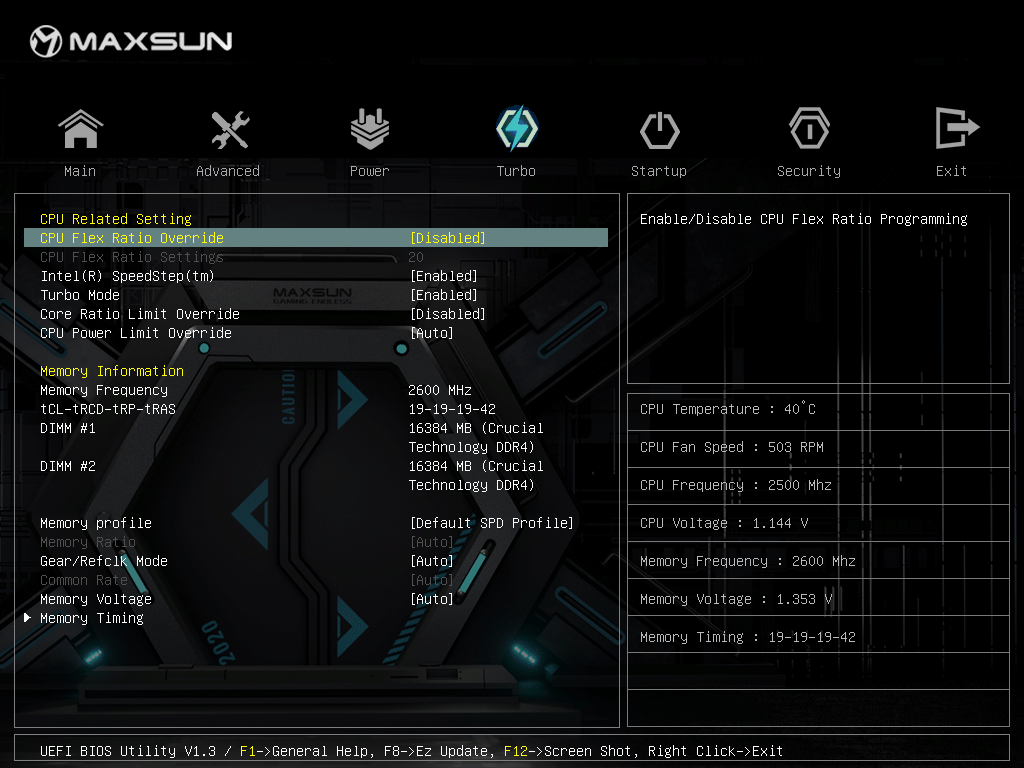
Task: Click the sidebar Memory Voltage 1.353 V readout
Action: 736,599
